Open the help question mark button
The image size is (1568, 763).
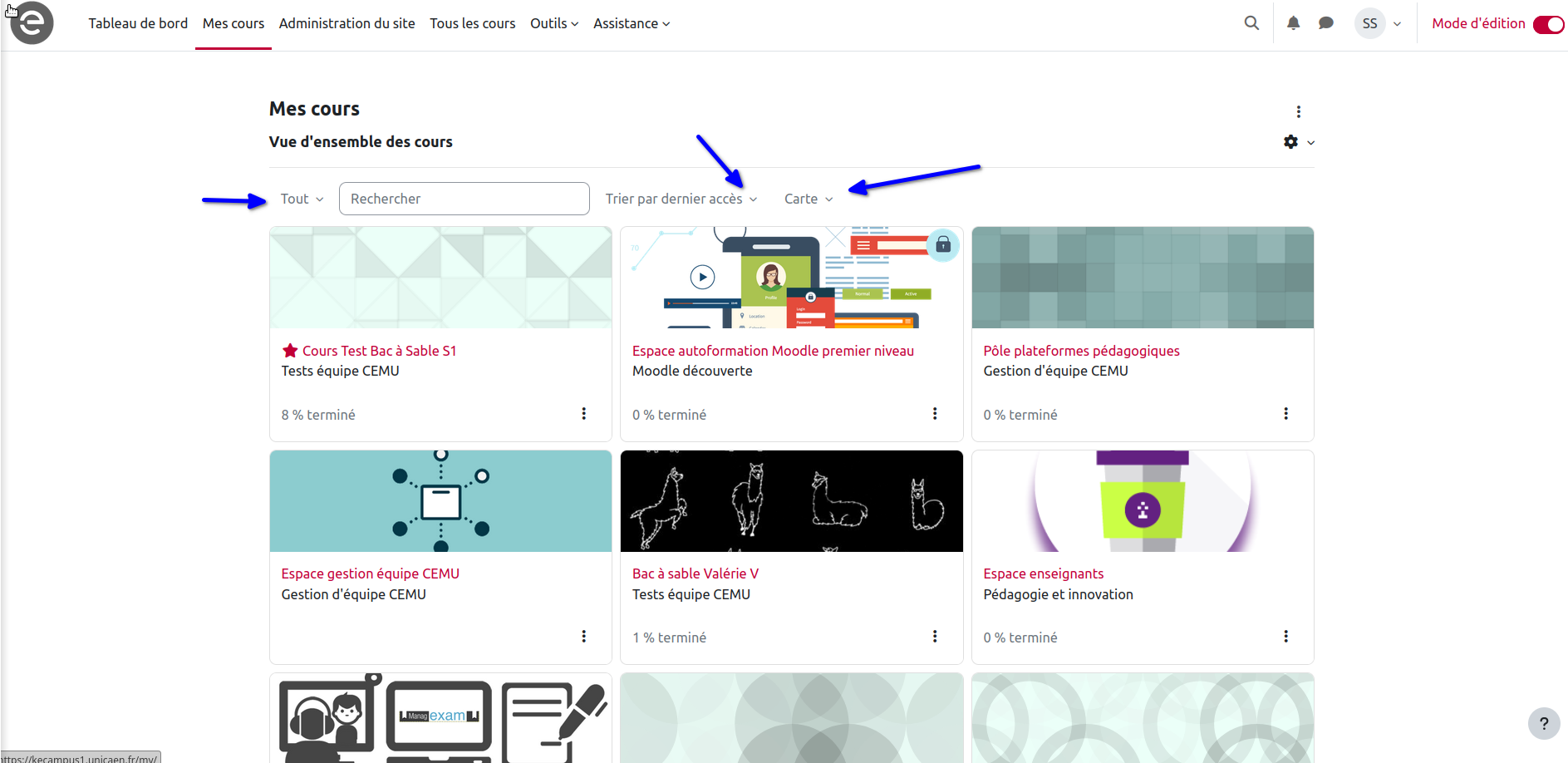tap(1543, 723)
